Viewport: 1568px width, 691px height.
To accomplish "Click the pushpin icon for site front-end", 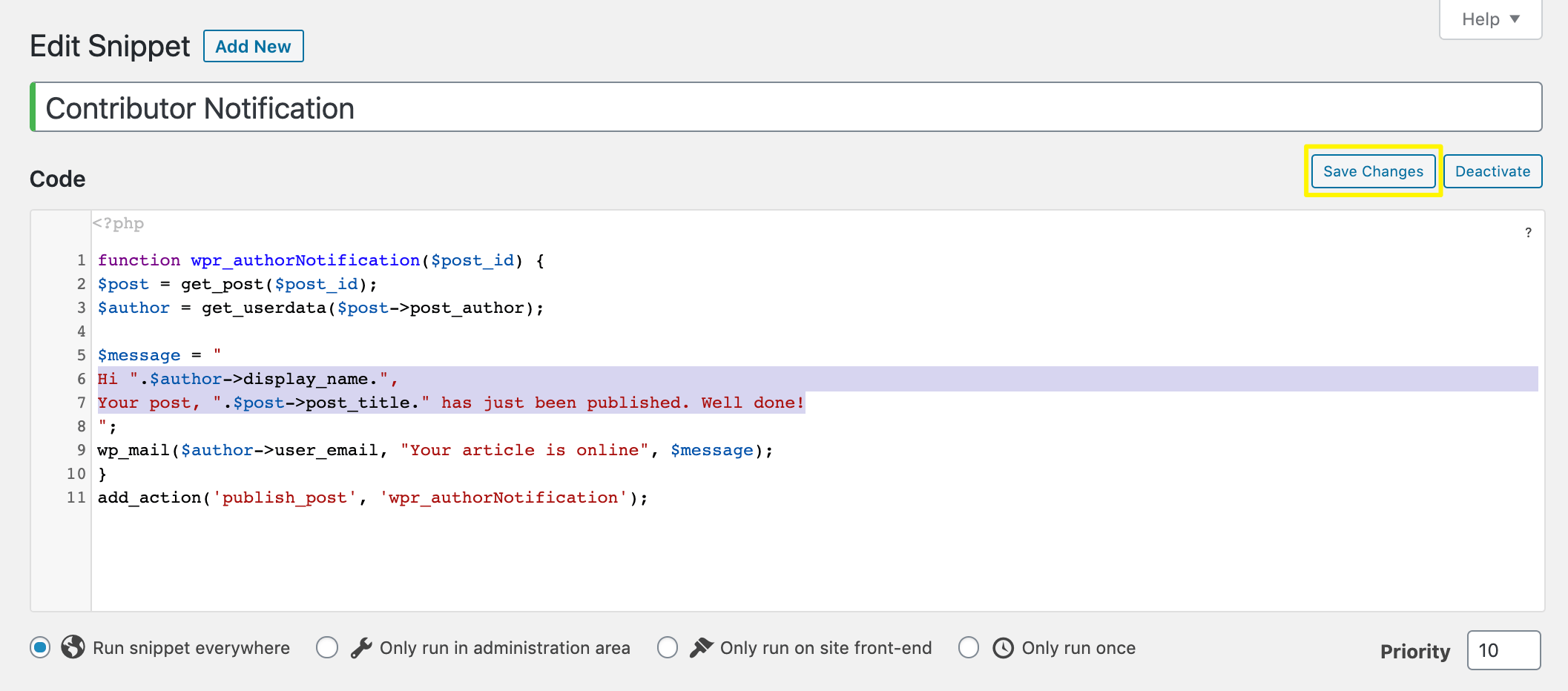I will coord(701,647).
